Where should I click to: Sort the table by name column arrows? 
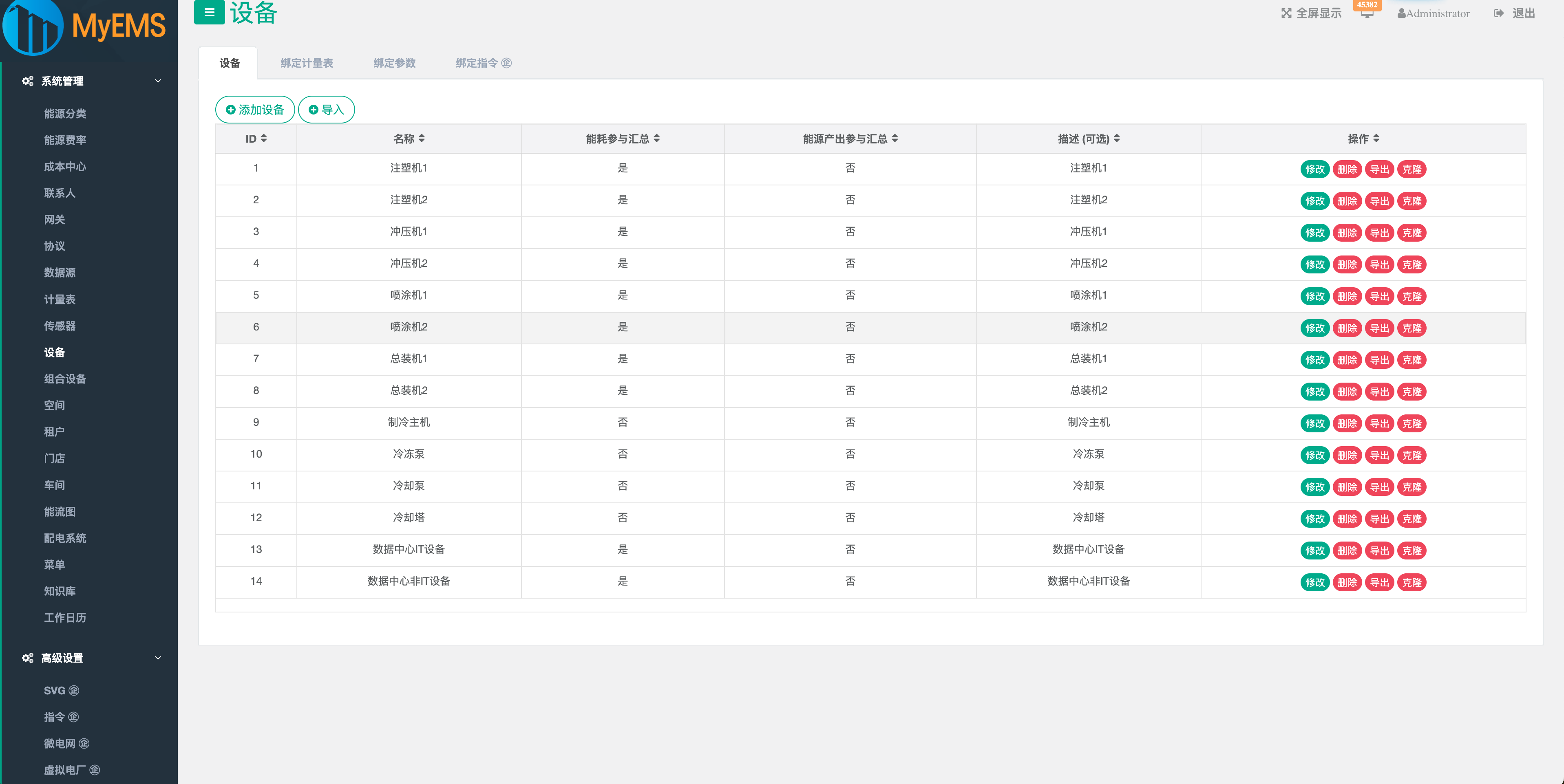(x=421, y=139)
